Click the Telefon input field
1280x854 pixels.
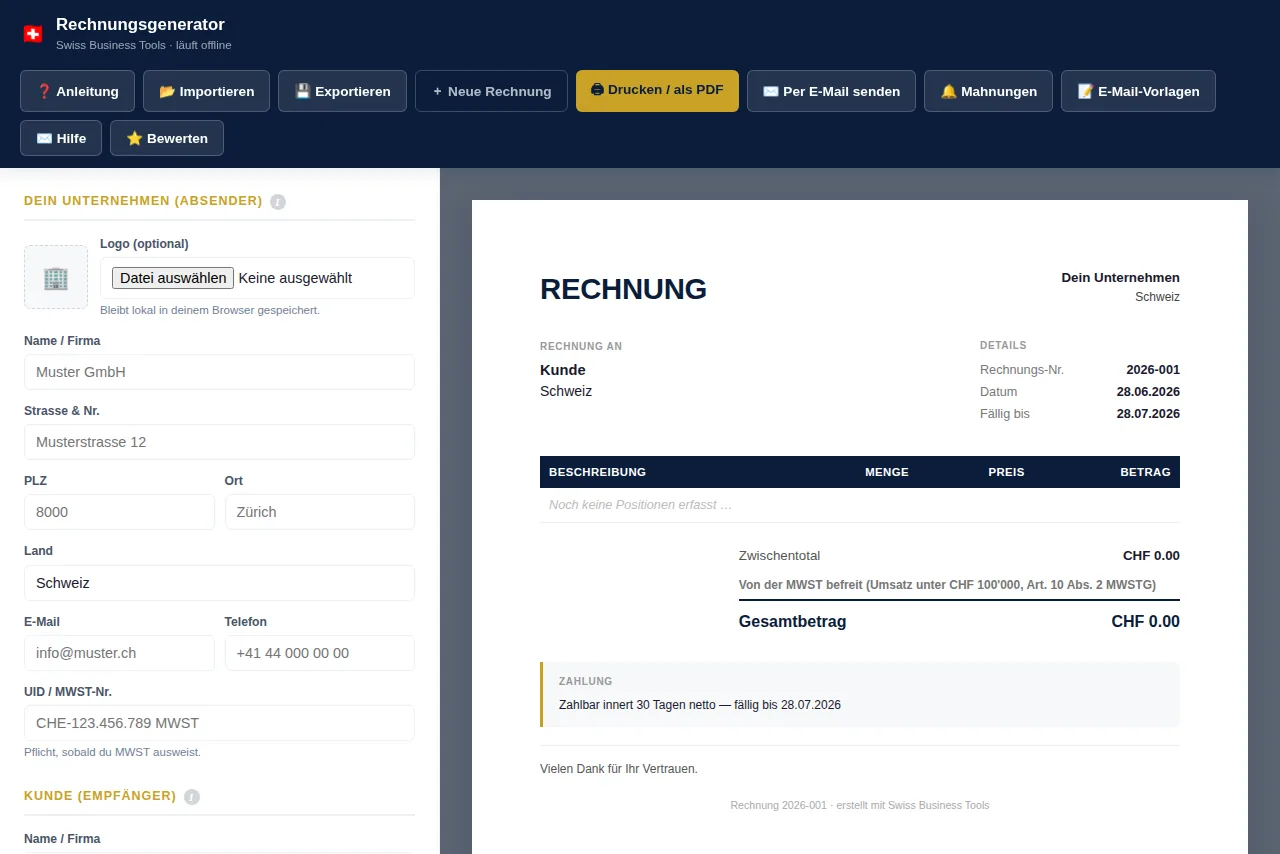[x=320, y=653]
